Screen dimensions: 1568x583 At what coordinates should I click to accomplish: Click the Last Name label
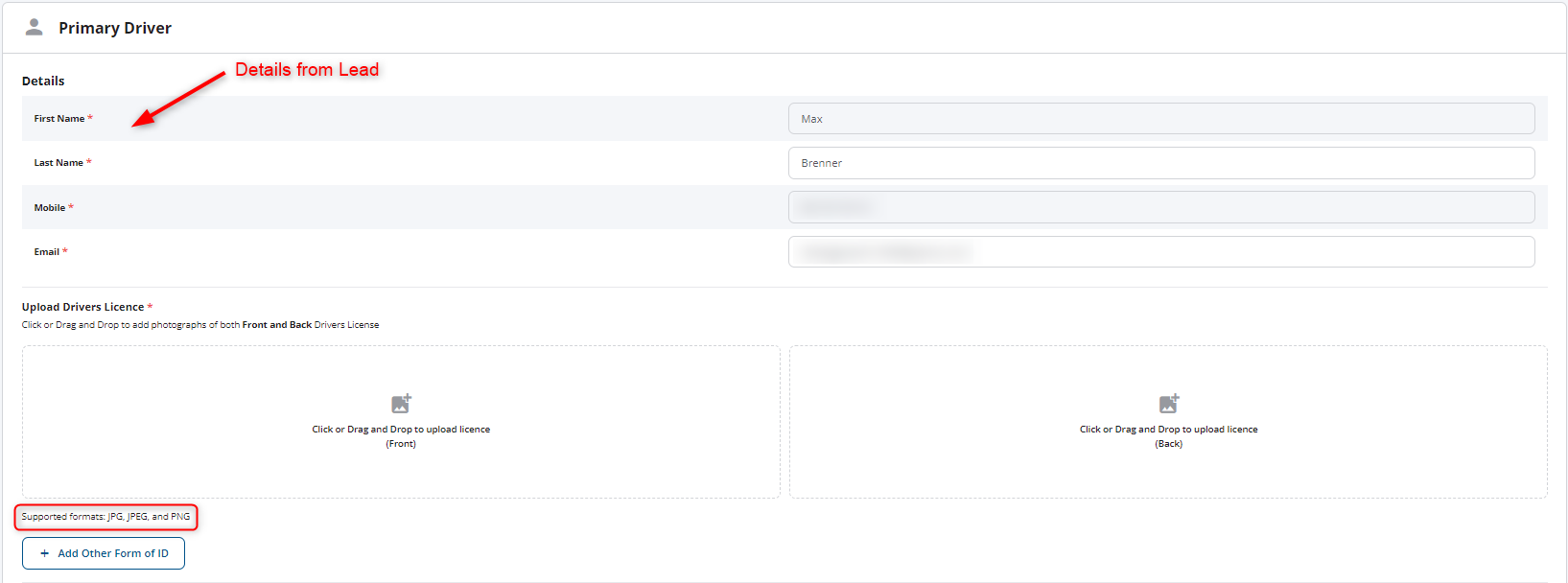tap(59, 163)
